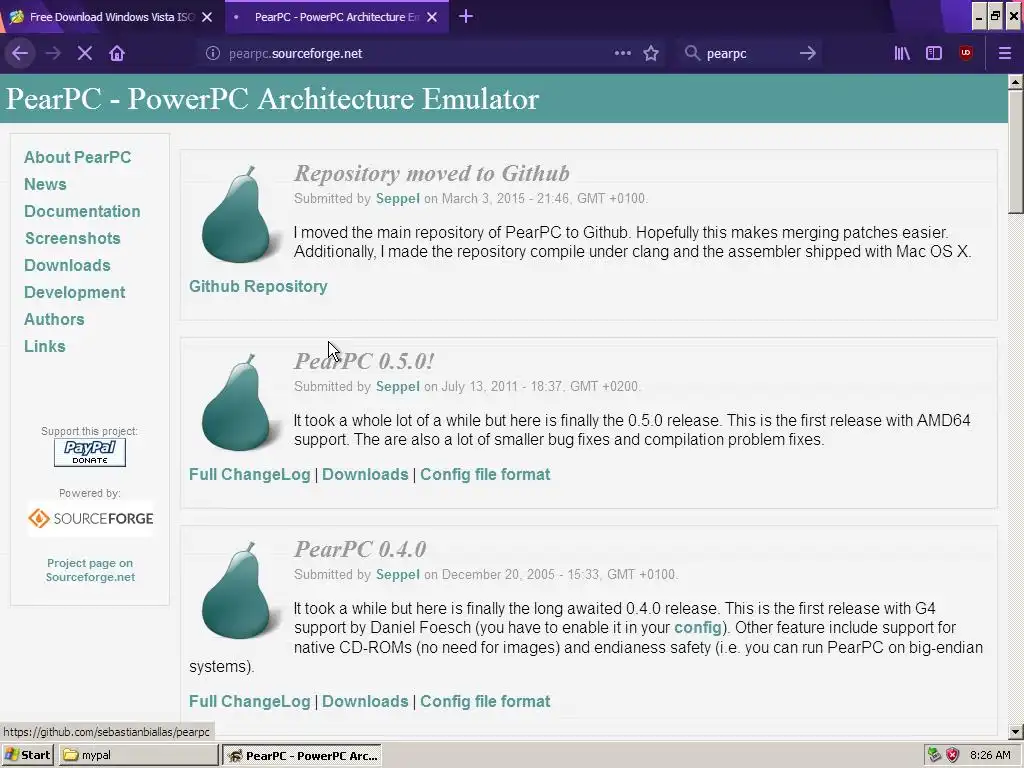Open Downloads link under PearPC 0.5.0
Image resolution: width=1024 pixels, height=768 pixels.
coord(365,475)
